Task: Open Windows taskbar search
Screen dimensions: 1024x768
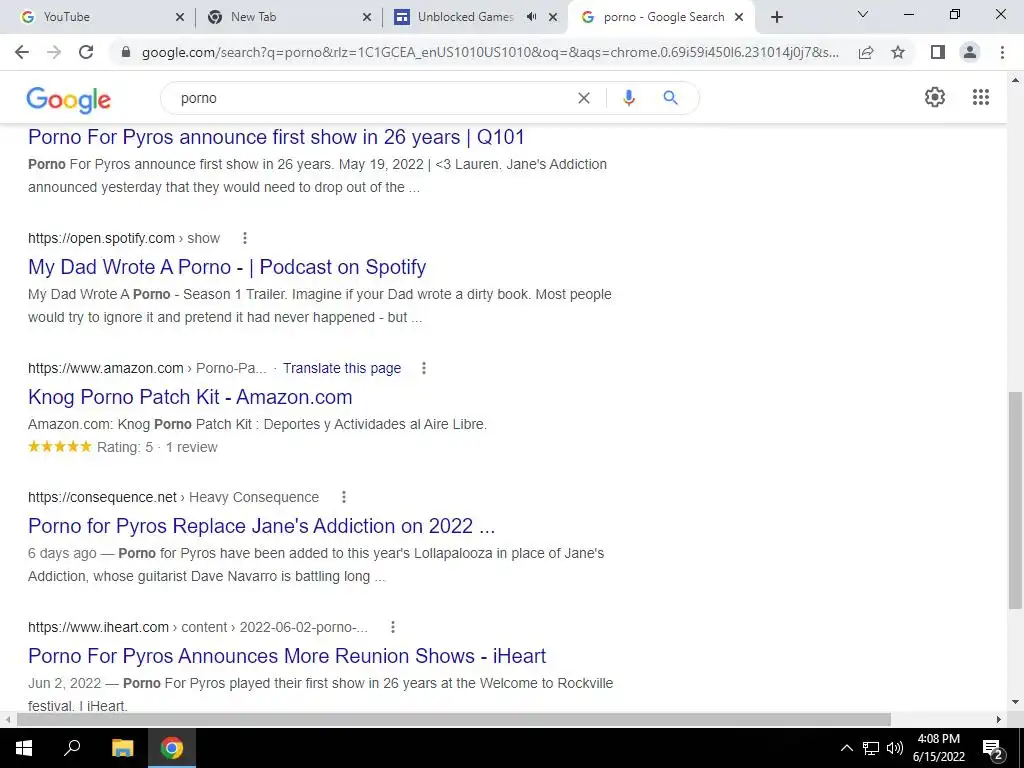Action: click(x=72, y=748)
